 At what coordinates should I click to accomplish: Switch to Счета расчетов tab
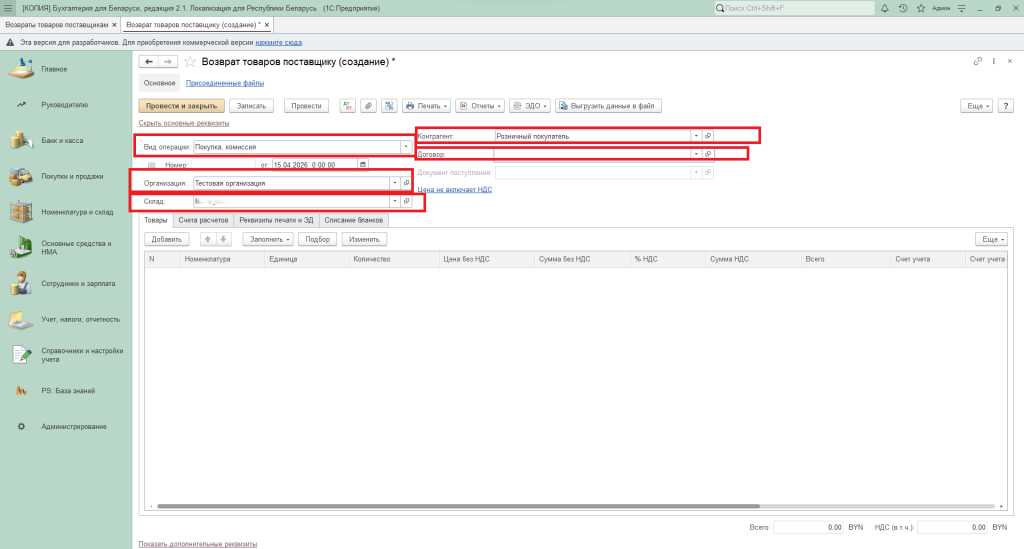tap(204, 219)
